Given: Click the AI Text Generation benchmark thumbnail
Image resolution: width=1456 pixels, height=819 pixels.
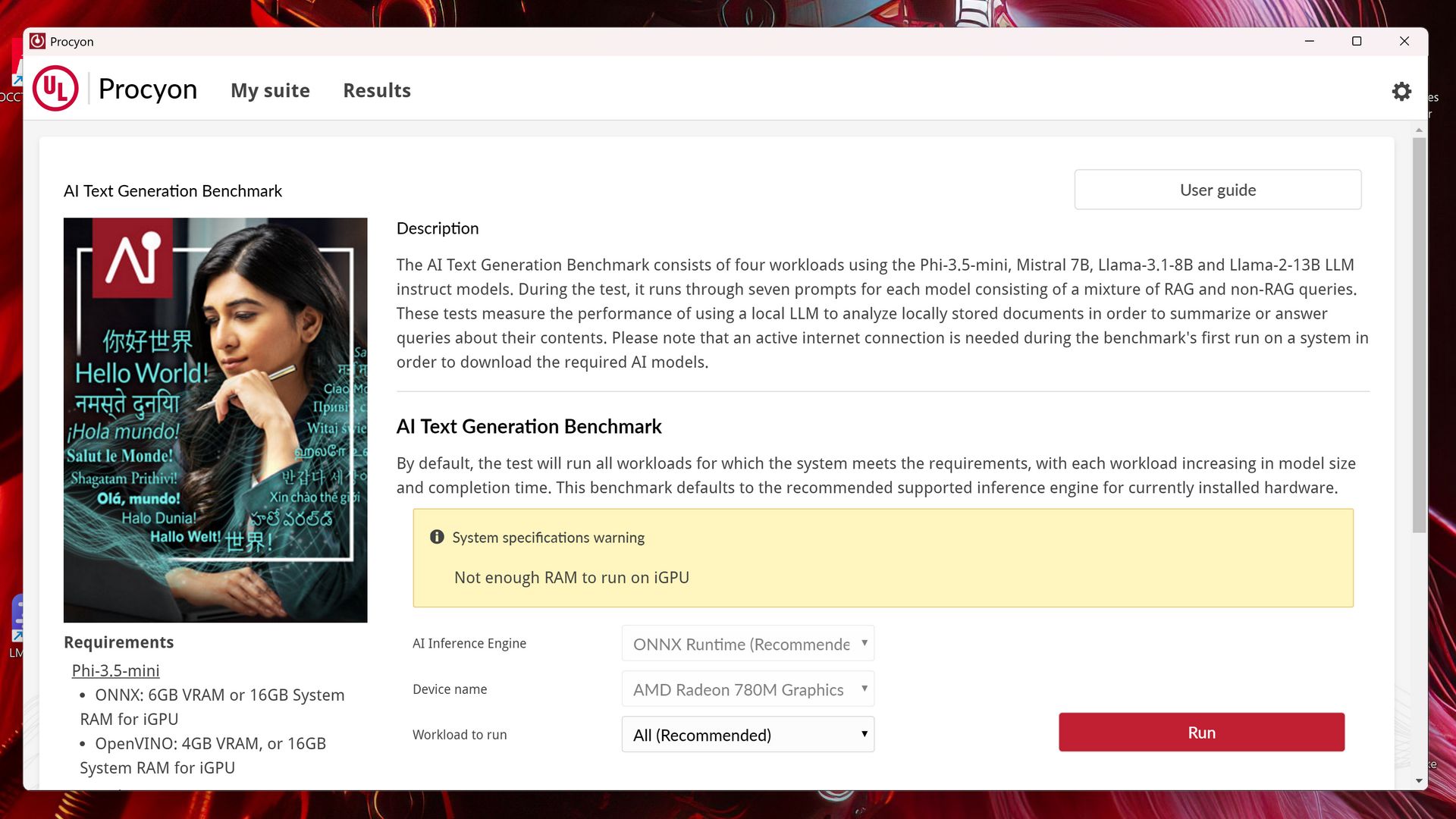Looking at the screenshot, I should click(x=215, y=420).
